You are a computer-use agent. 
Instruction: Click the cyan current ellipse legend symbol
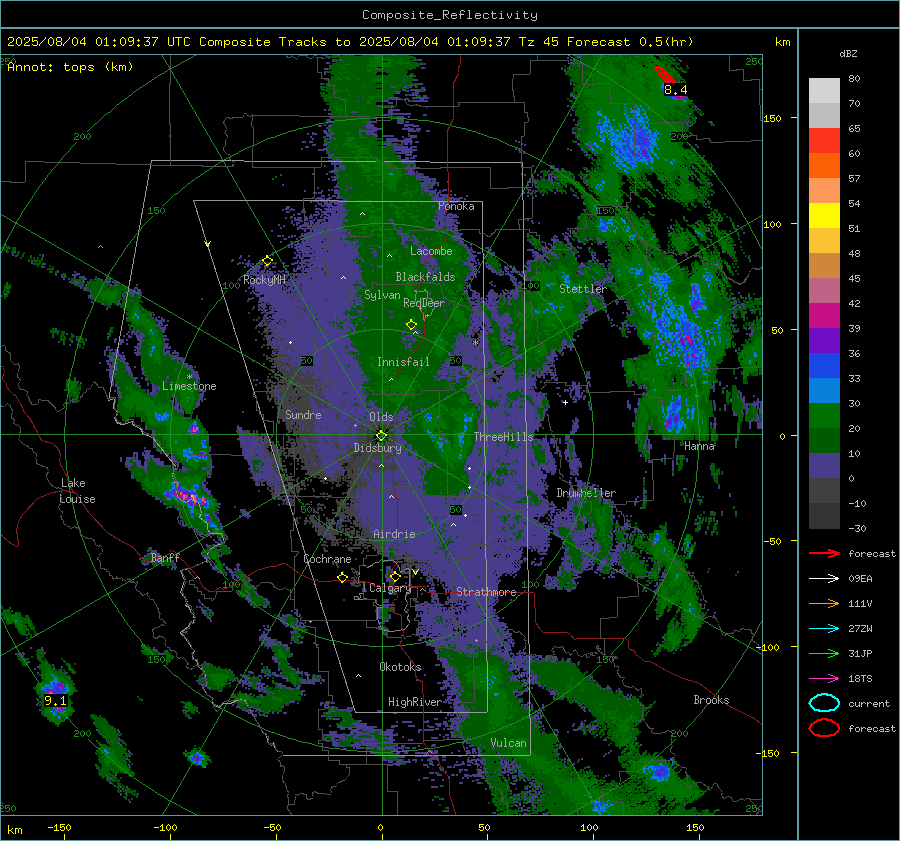click(824, 703)
